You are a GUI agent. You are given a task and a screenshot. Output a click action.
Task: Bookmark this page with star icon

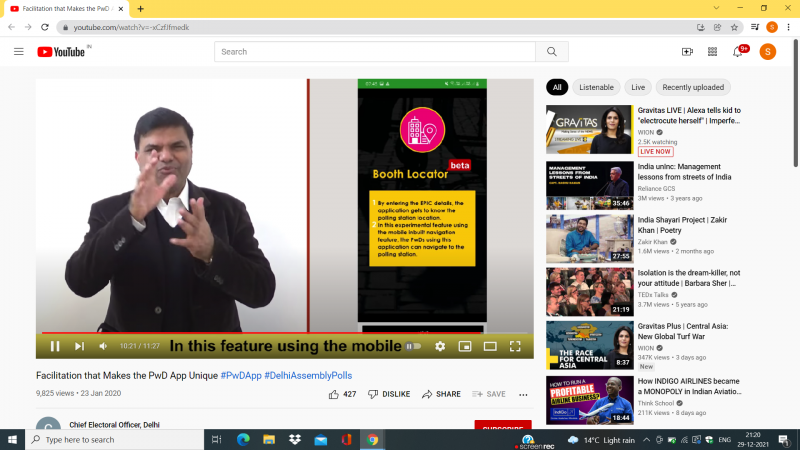point(734,27)
